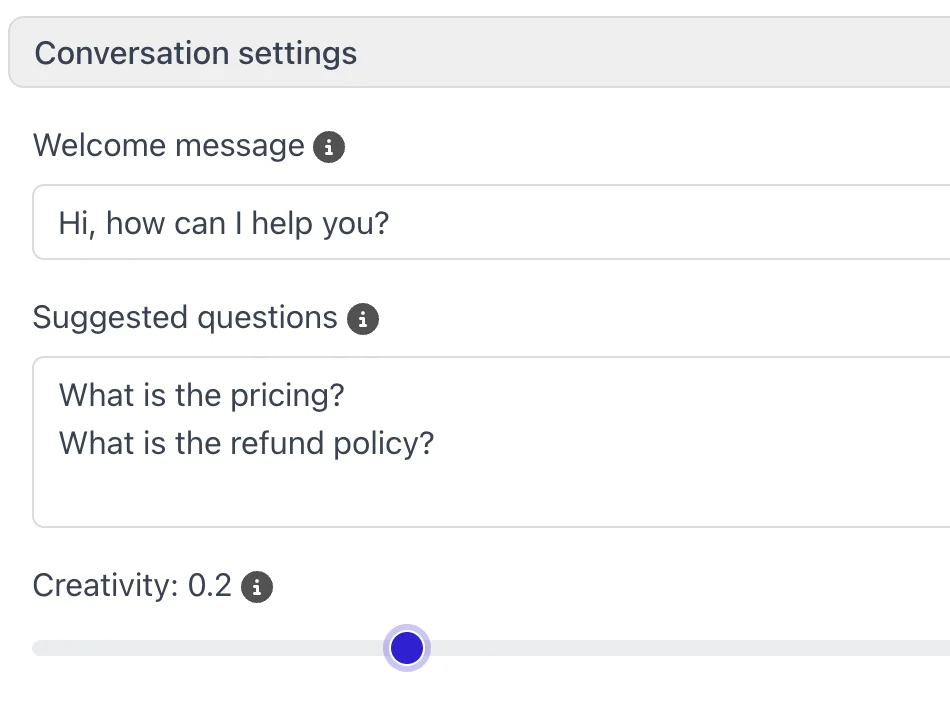This screenshot has height=702, width=950.
Task: Select the question 'What is the pricing?'
Action: click(201, 395)
